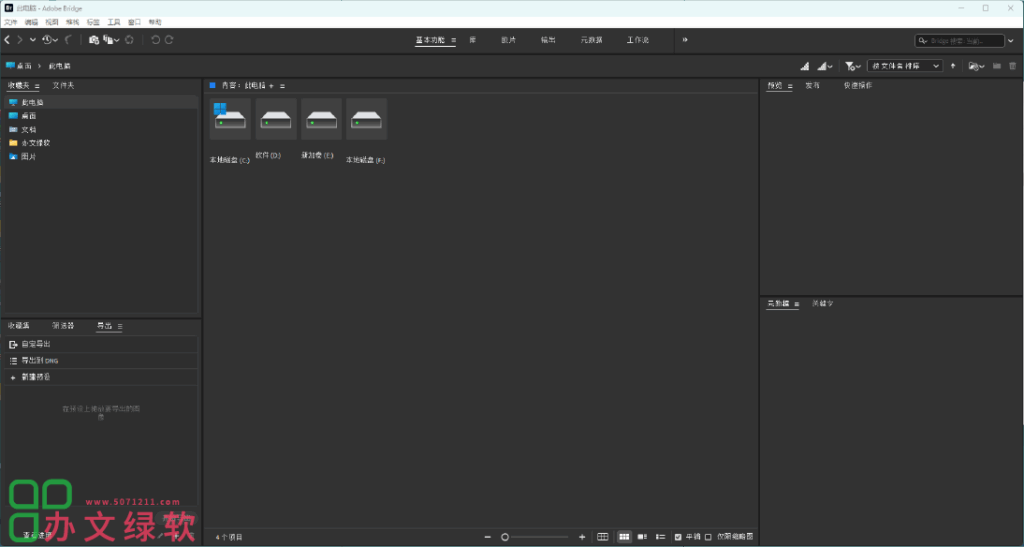Viewport: 1024px width, 547px height.
Task: Click the delete trash icon
Action: 1013,66
